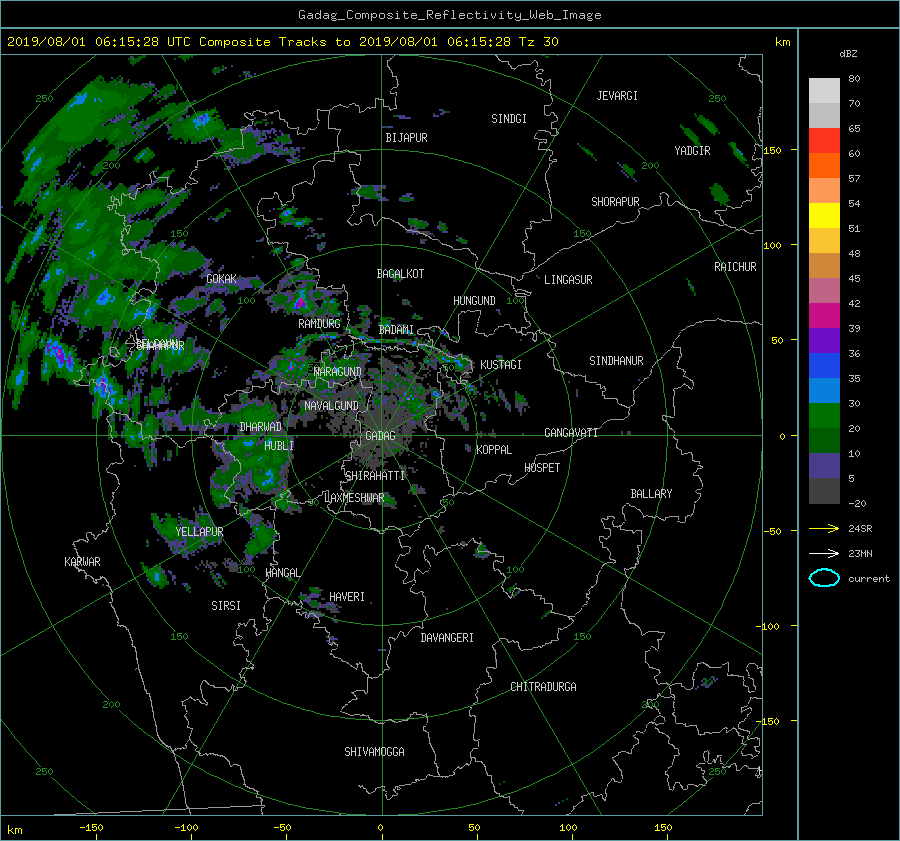This screenshot has width=900, height=841.
Task: Click the DAVANGERI city label
Action: (447, 638)
